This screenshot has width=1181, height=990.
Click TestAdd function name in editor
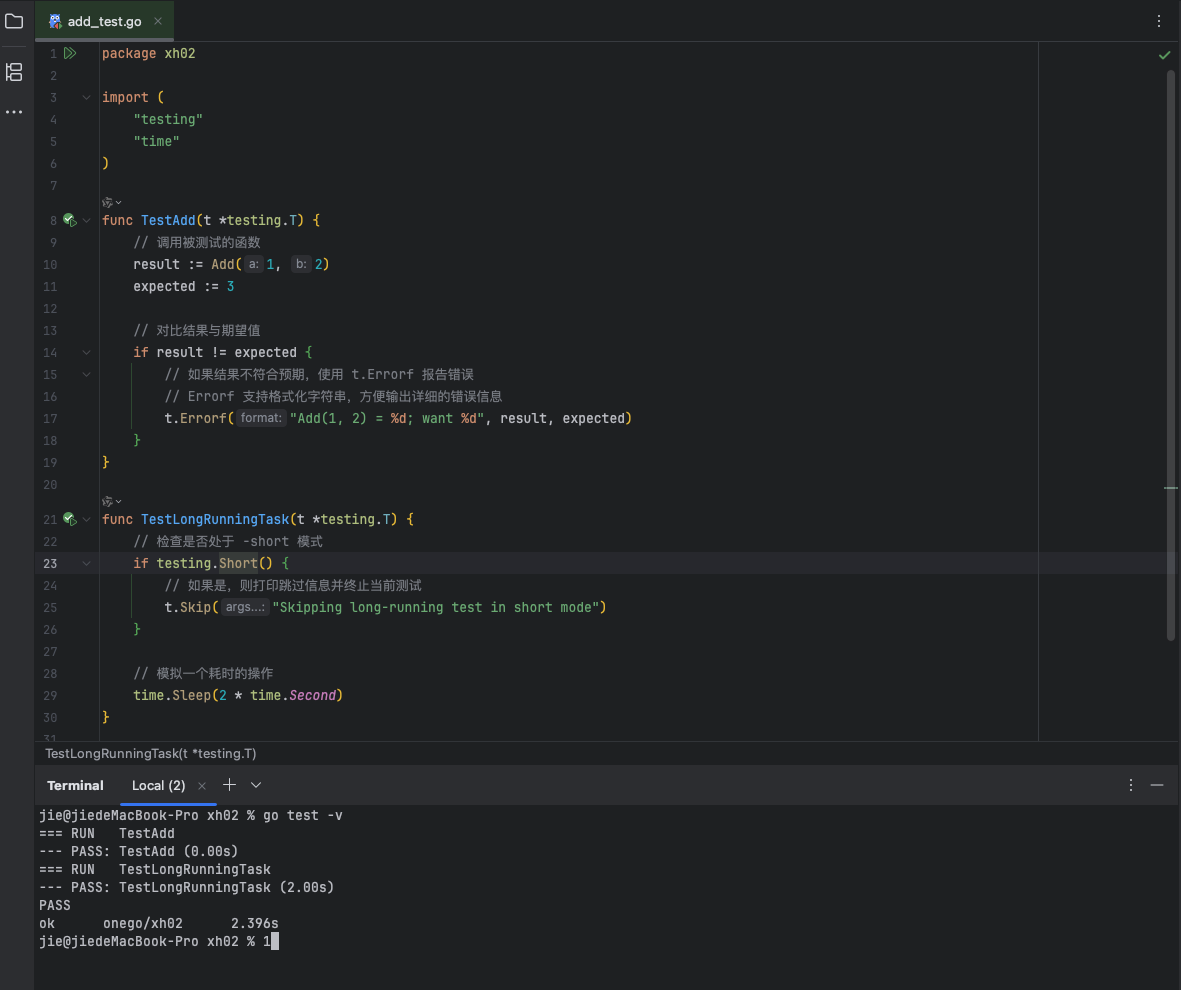click(x=168, y=220)
